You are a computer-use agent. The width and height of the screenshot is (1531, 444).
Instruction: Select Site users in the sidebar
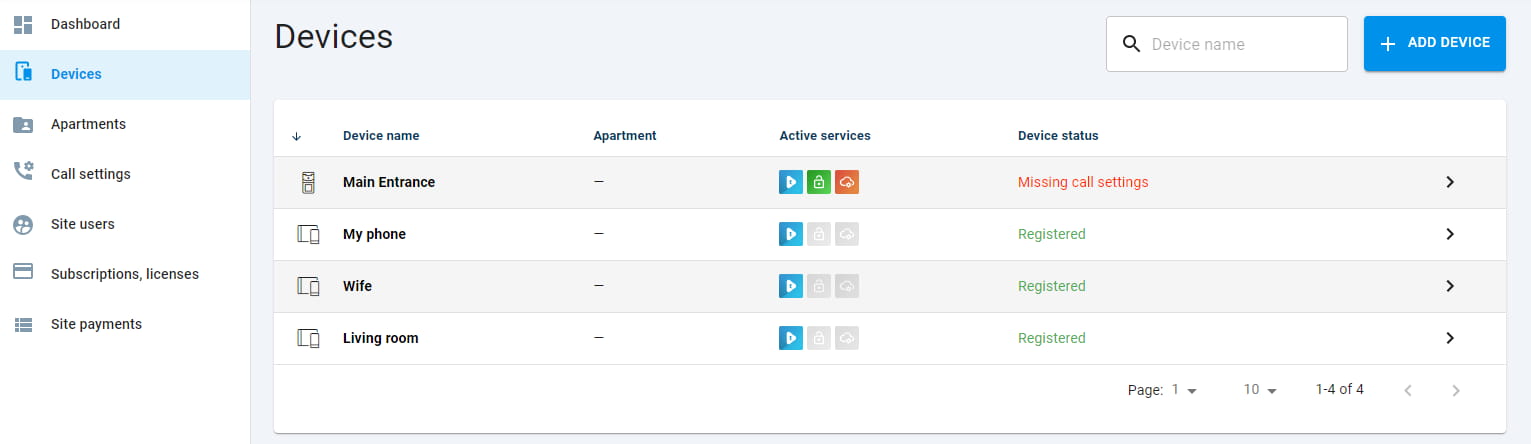pos(125,224)
